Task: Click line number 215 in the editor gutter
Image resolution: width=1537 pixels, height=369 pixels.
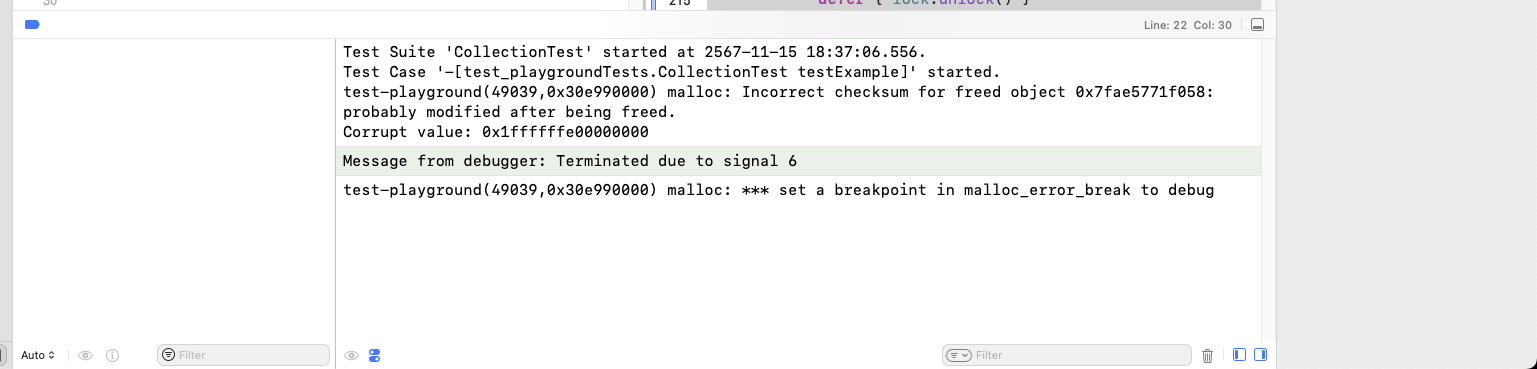Action: click(680, 4)
